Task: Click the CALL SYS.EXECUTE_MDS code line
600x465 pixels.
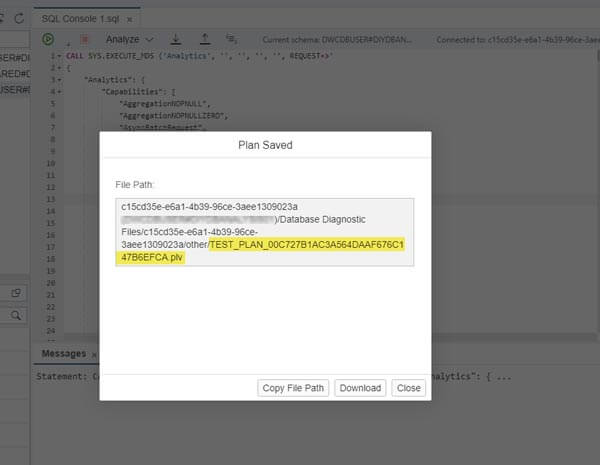Action: click(x=199, y=56)
